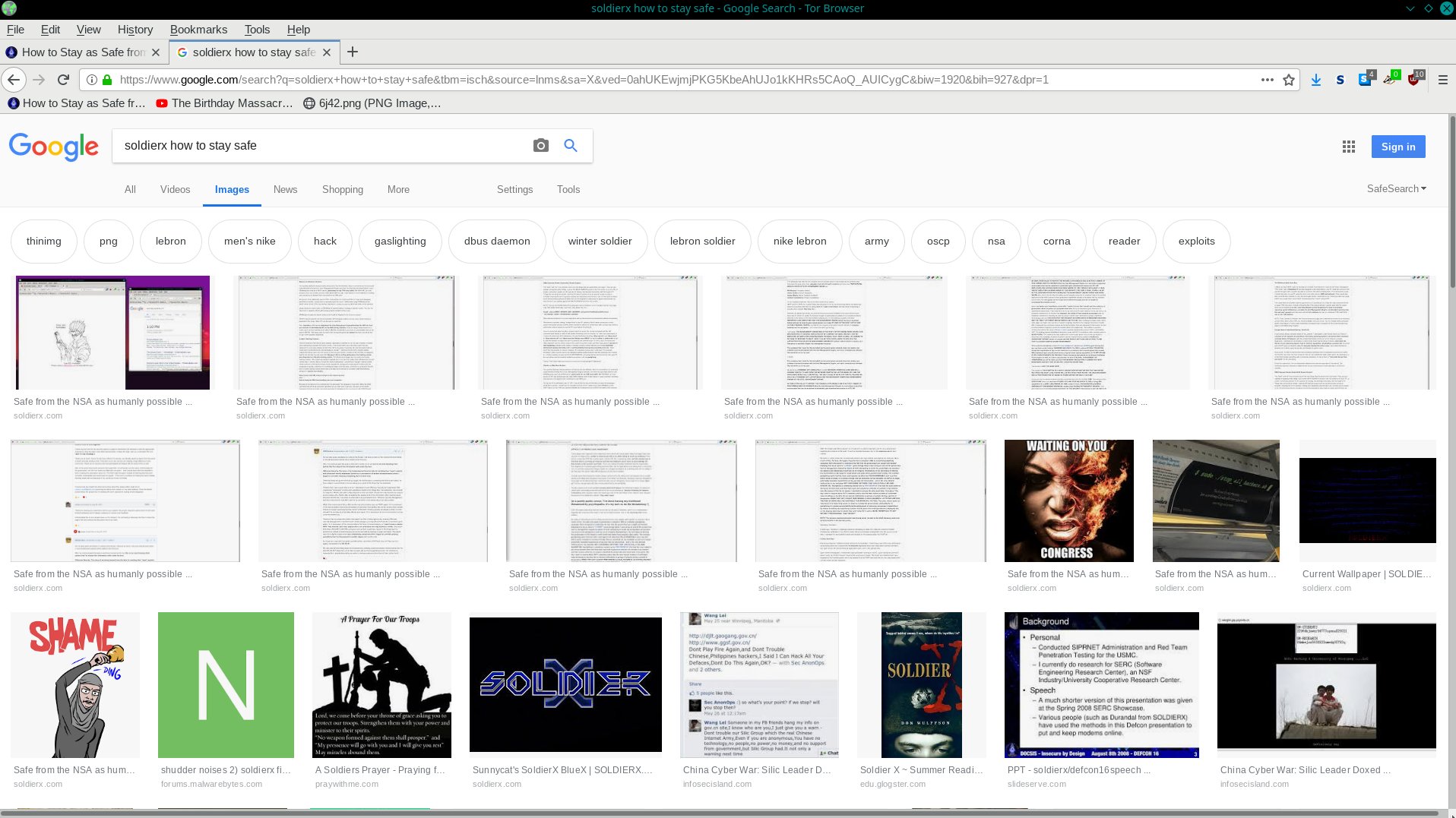Open the page actions three-dot menu
Screen dimensions: 1456x818
(x=1267, y=80)
